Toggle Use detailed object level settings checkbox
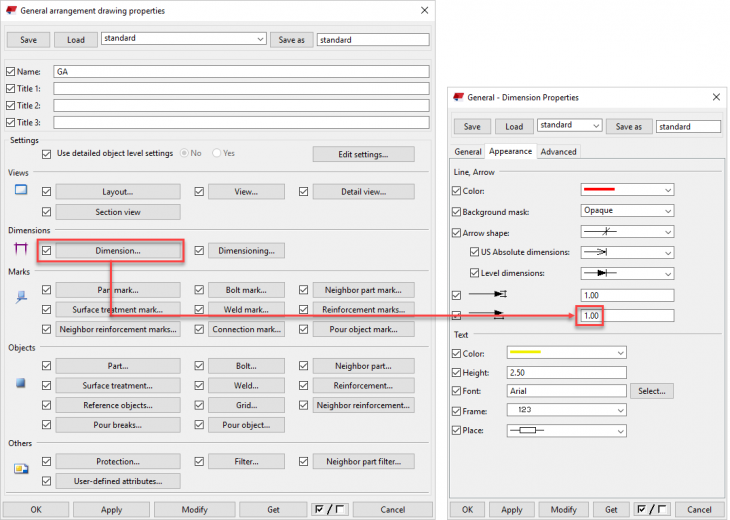The width and height of the screenshot is (730, 520). coord(46,154)
